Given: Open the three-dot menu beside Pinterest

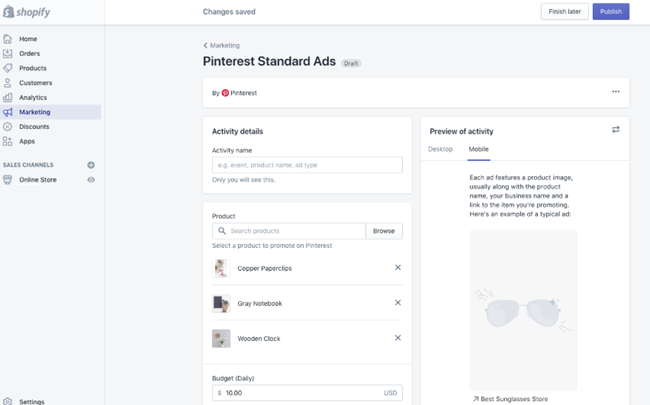Looking at the screenshot, I should tap(616, 92).
